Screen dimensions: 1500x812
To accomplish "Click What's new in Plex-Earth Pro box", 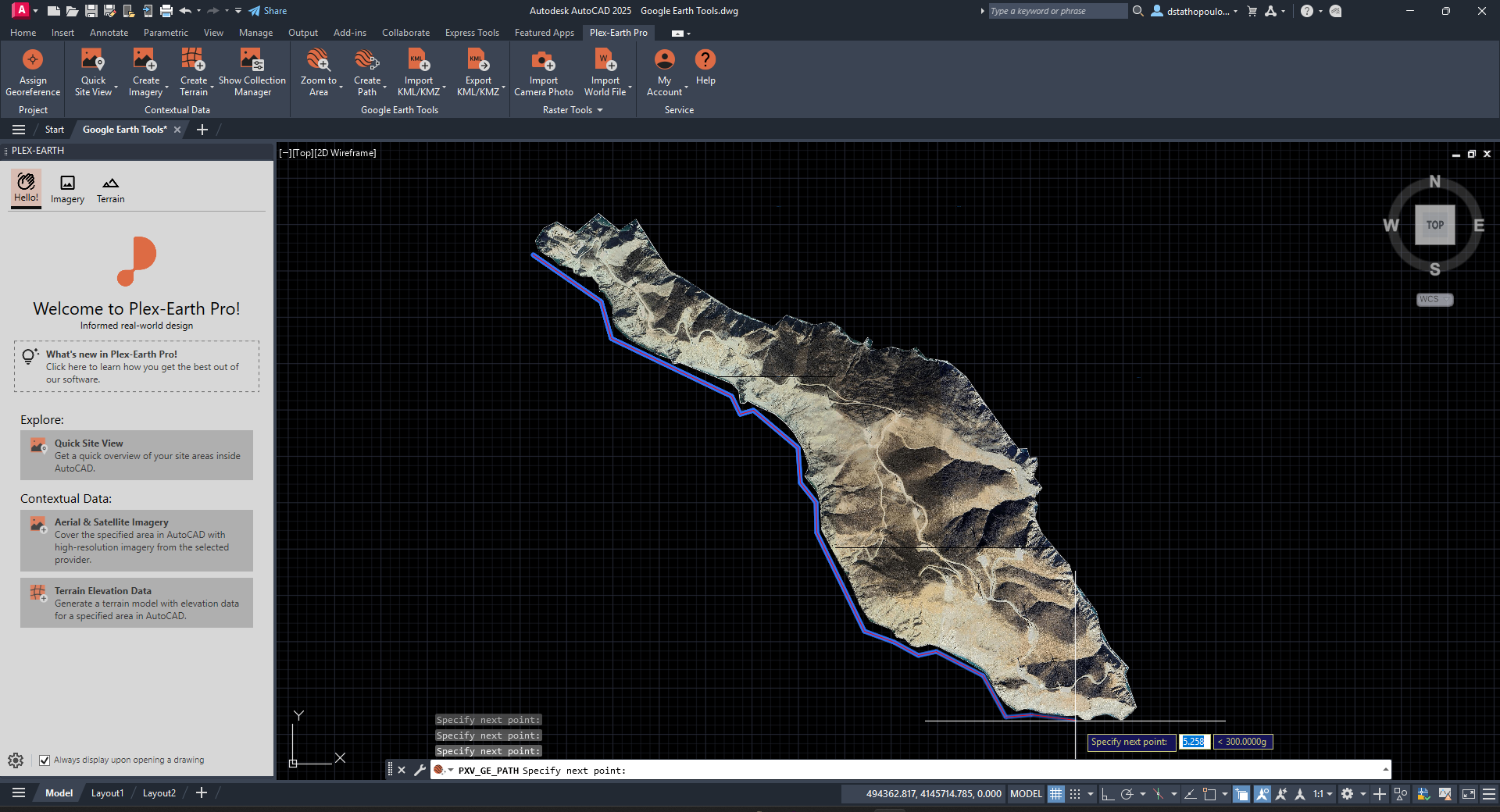I will click(x=137, y=366).
